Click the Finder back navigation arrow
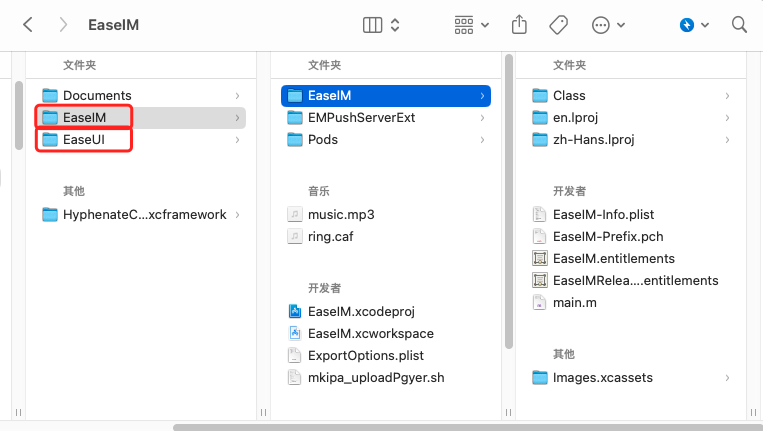The height and width of the screenshot is (431, 763). 27,24
